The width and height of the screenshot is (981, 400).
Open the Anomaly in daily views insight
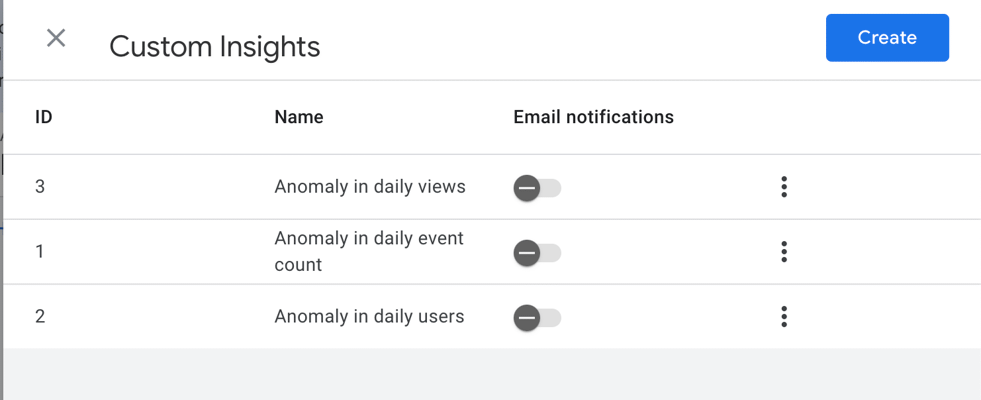369,187
